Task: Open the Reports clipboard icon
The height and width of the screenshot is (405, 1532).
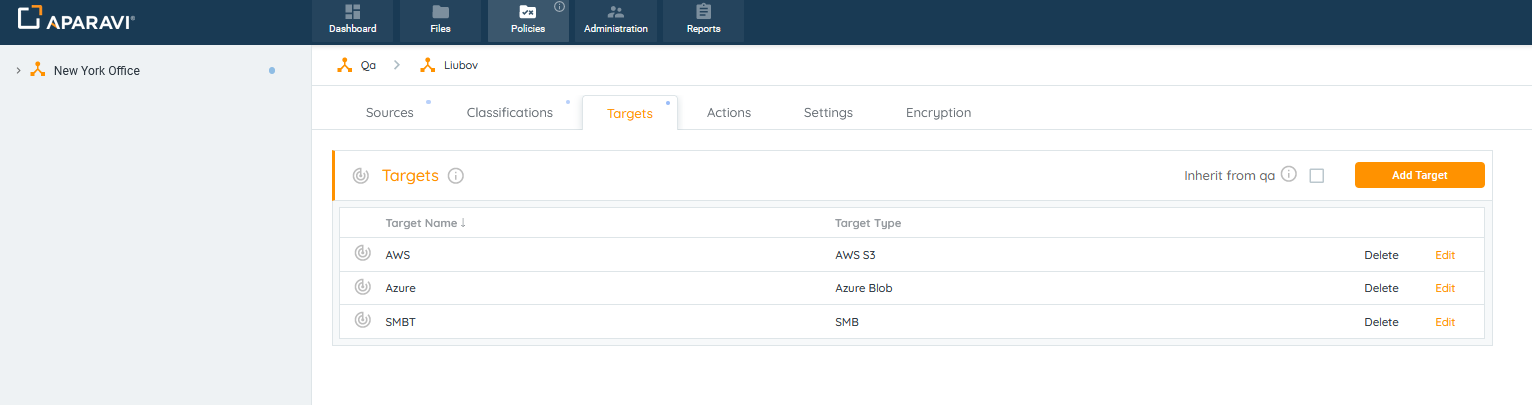Action: 703,12
